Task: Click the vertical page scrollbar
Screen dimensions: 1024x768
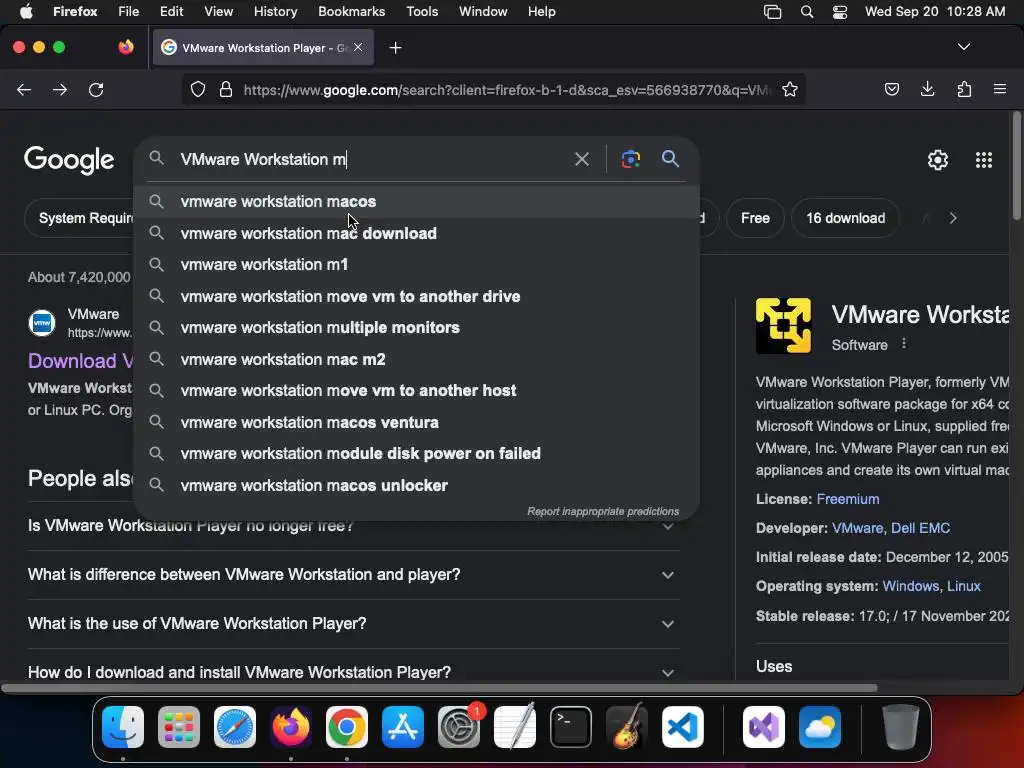Action: (1016, 167)
